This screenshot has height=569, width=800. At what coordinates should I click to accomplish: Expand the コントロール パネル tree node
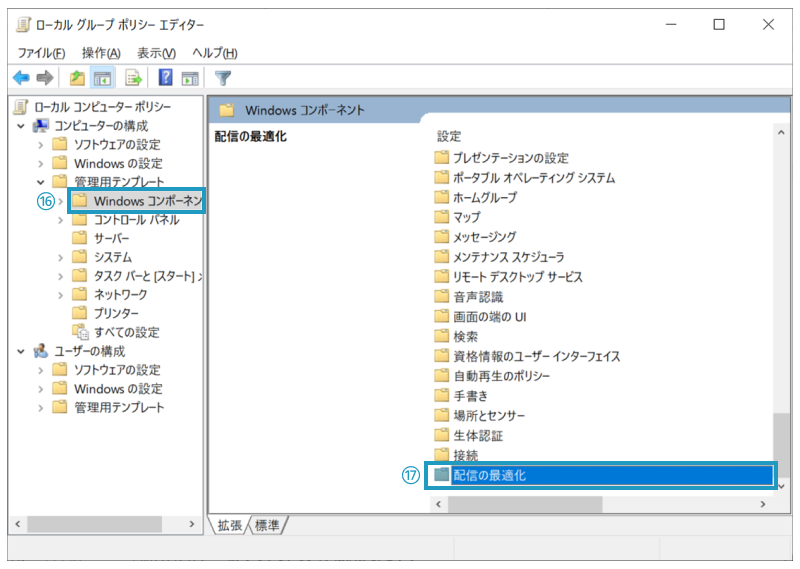[x=61, y=220]
